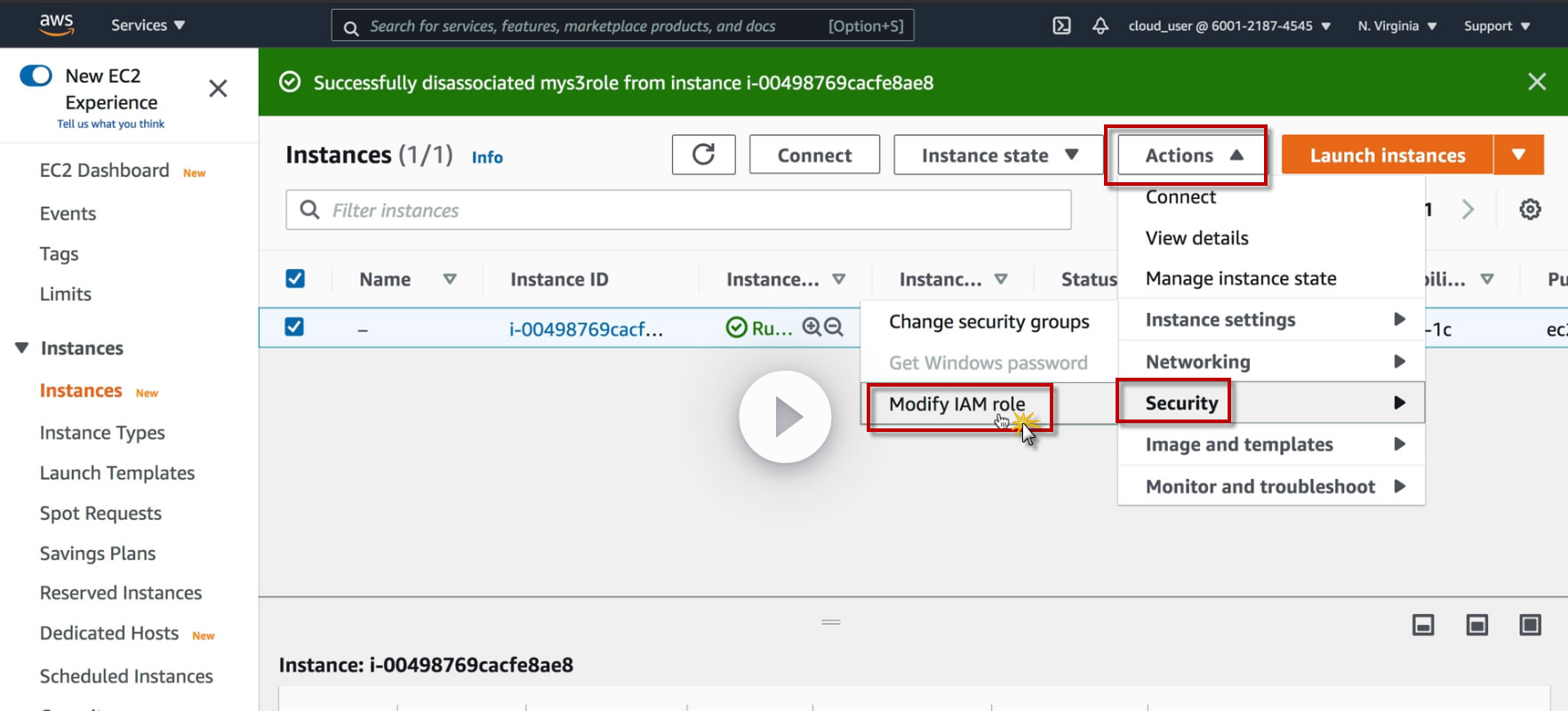The height and width of the screenshot is (711, 1568).
Task: Close the New EC2 Experience panel
Action: point(218,88)
